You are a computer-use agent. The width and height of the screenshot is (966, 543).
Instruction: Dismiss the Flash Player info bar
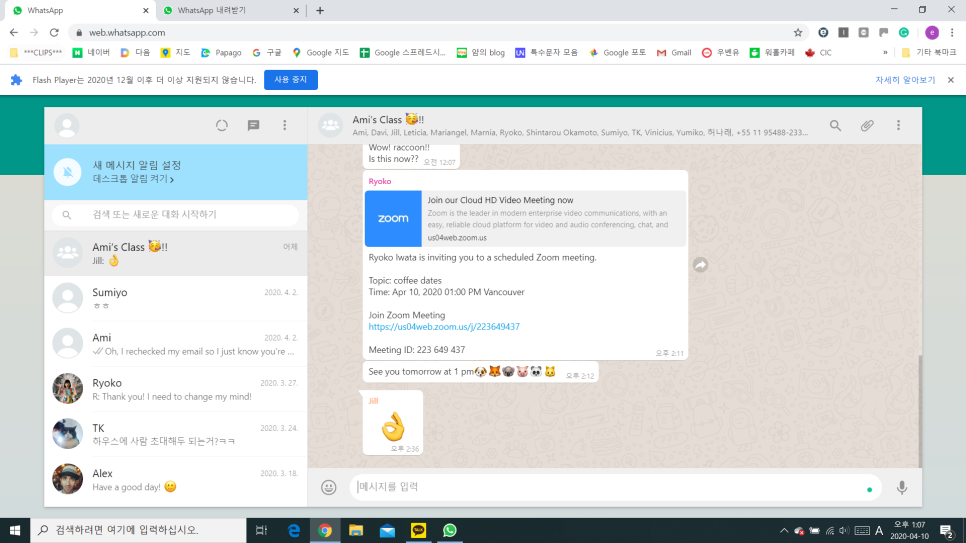pos(951,80)
